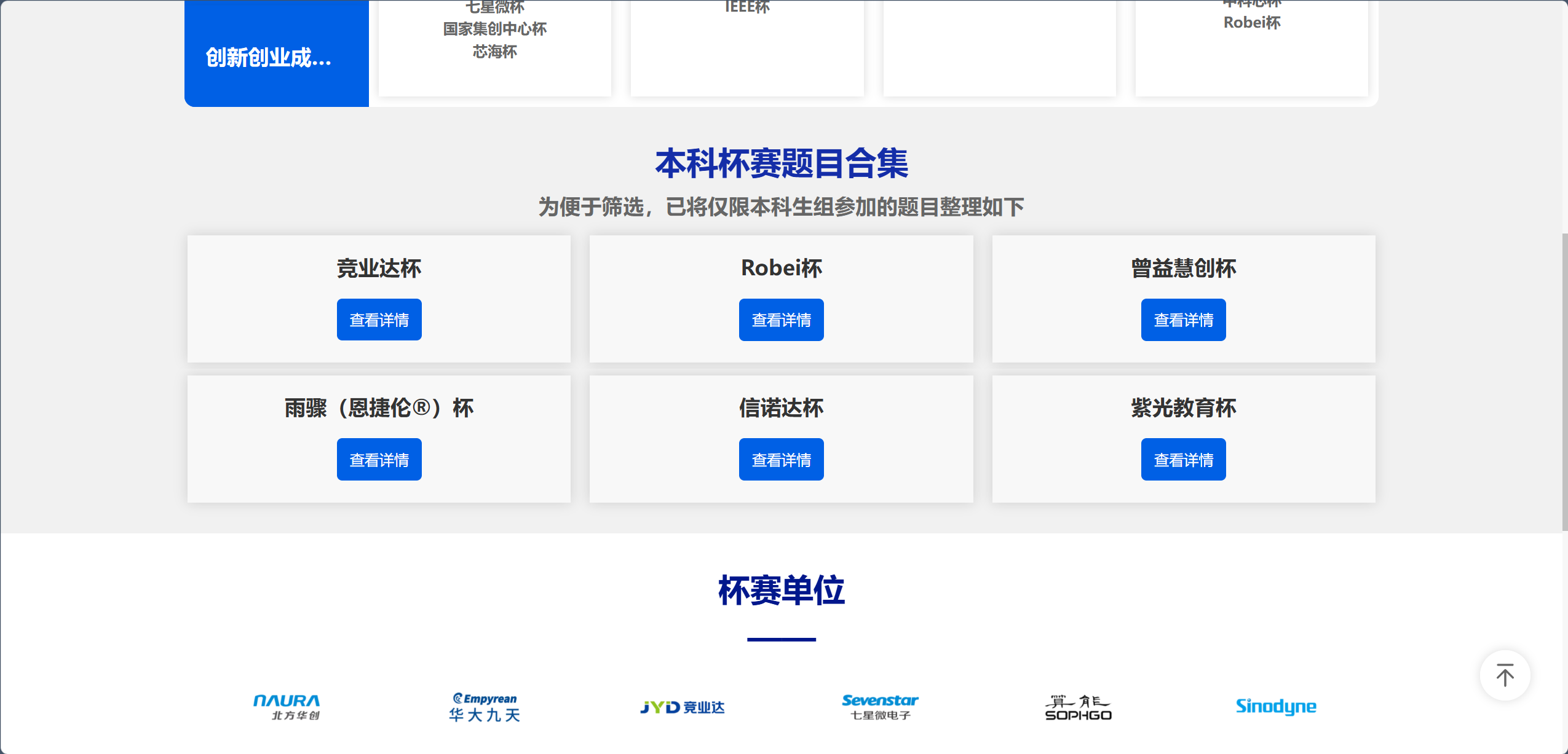View details for 竞业达杯
This screenshot has width=1568, height=754.
pyautogui.click(x=379, y=320)
